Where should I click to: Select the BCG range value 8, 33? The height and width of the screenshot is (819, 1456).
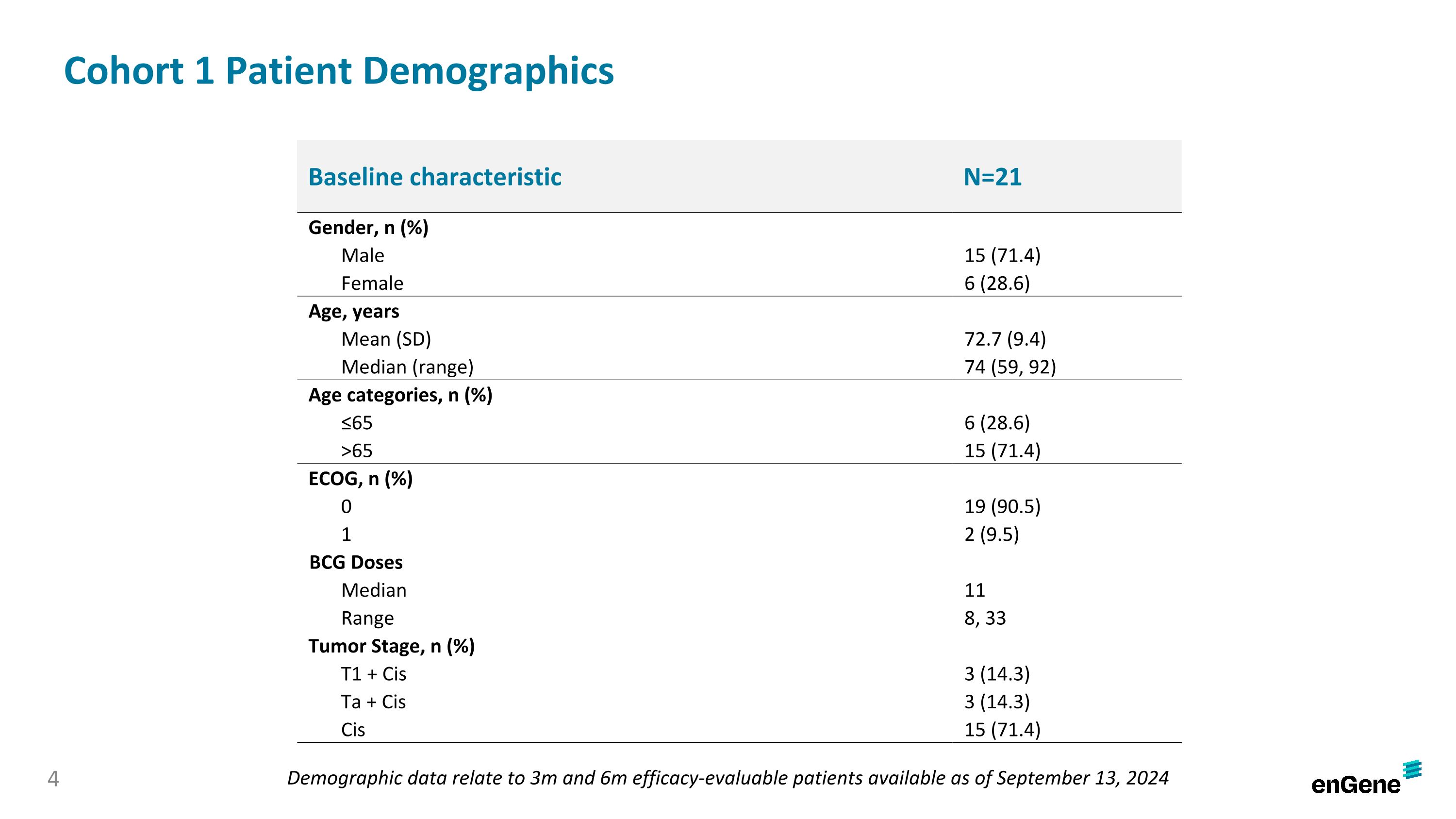pos(985,618)
